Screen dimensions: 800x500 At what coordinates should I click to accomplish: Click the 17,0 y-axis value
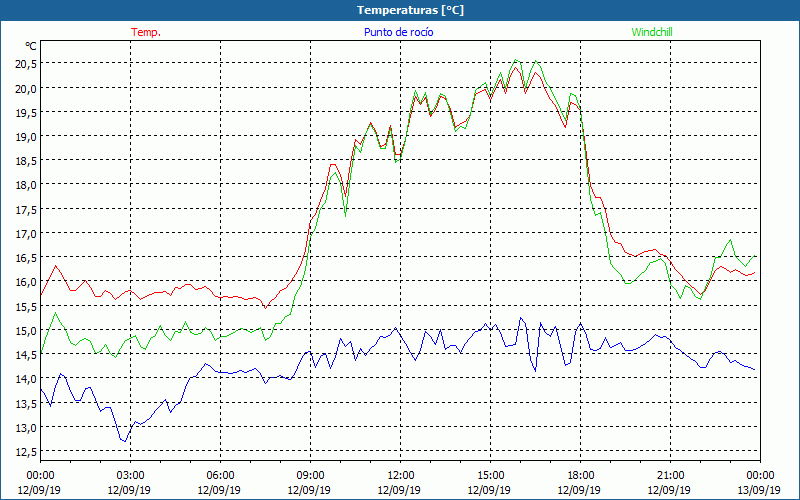(x=26, y=234)
